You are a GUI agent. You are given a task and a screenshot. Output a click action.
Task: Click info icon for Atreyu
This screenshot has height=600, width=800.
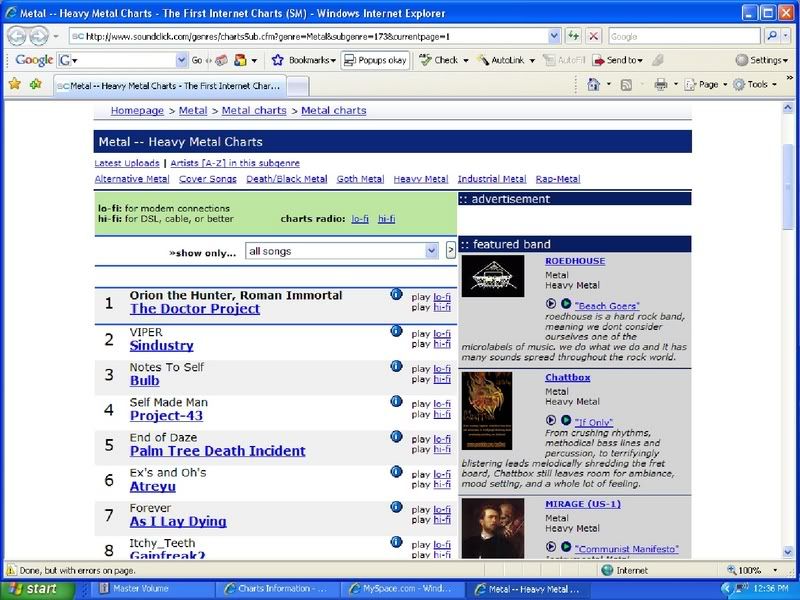[396, 472]
